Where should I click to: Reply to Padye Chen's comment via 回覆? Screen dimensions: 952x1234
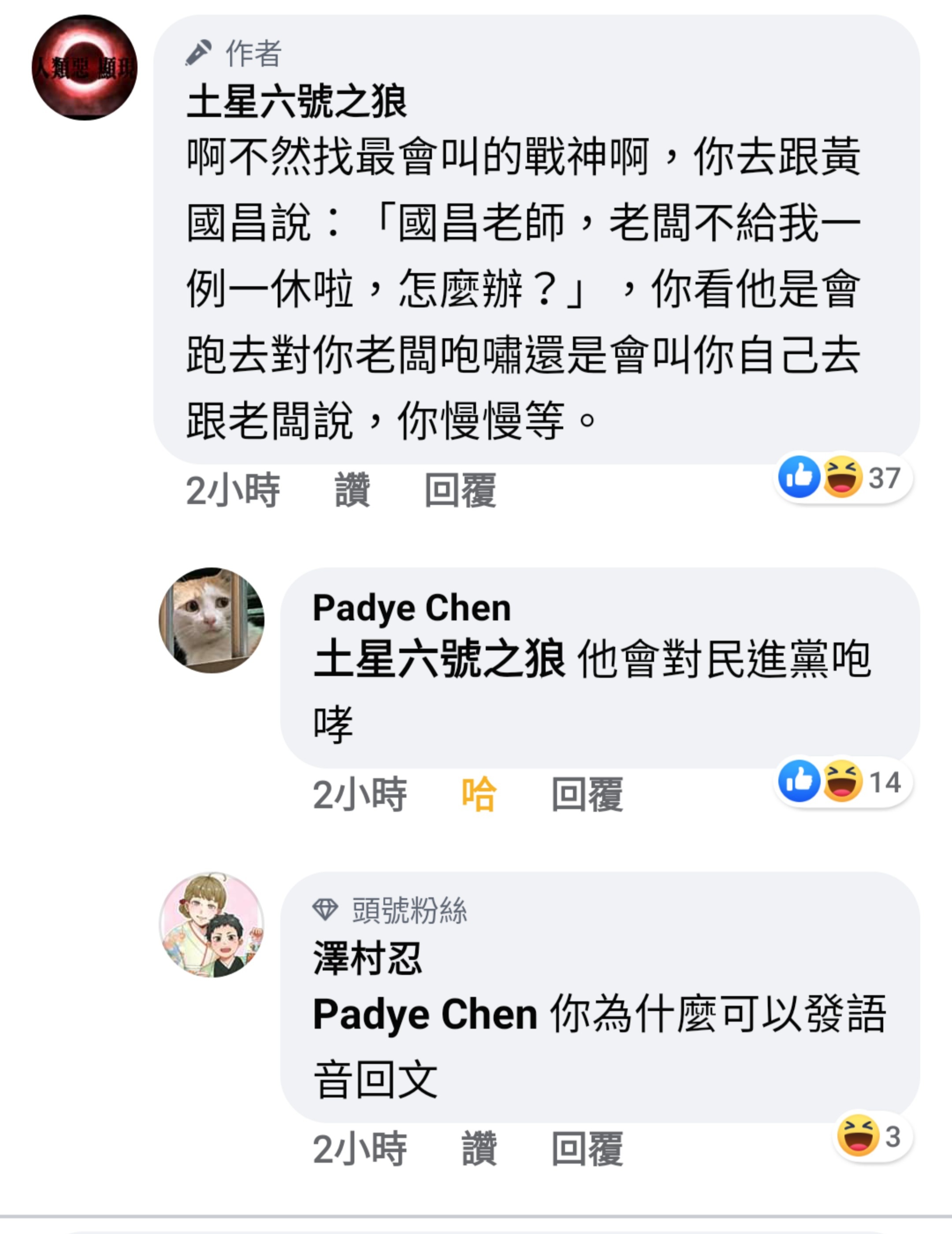coord(587,794)
